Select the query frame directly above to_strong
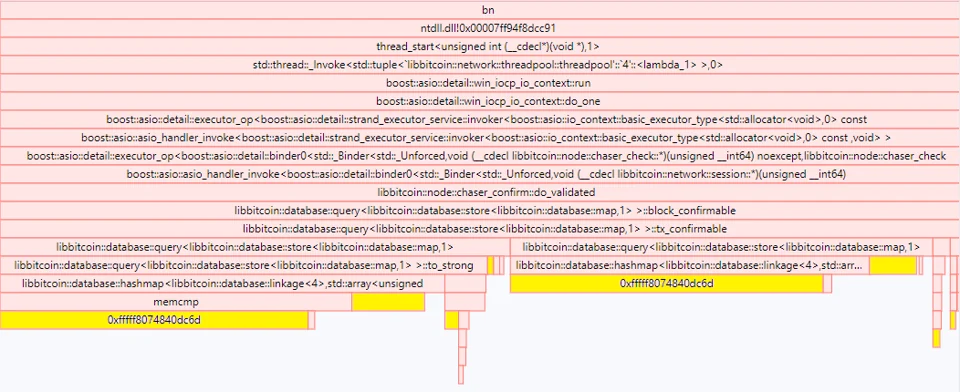Viewport: 960px width, 392px height. coord(254,247)
